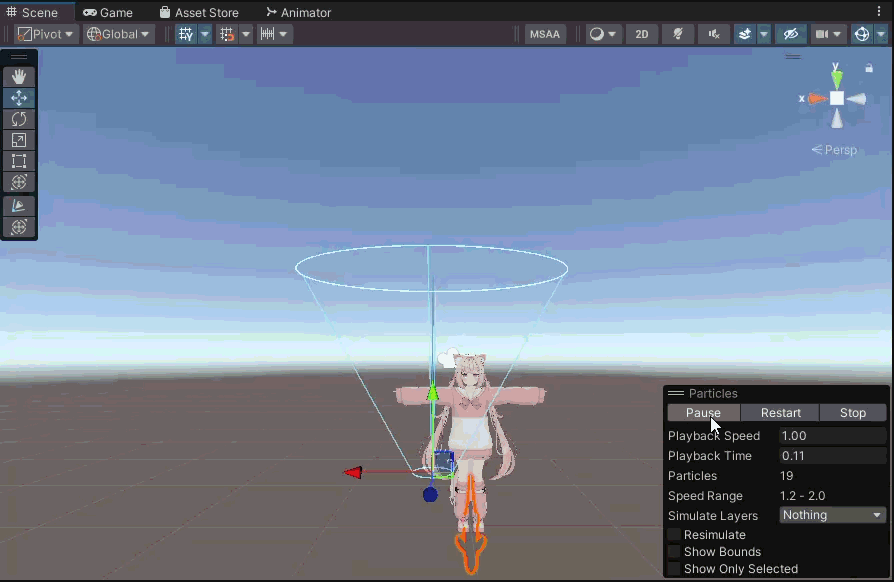
Task: Switch to the Game tab
Action: click(x=108, y=12)
